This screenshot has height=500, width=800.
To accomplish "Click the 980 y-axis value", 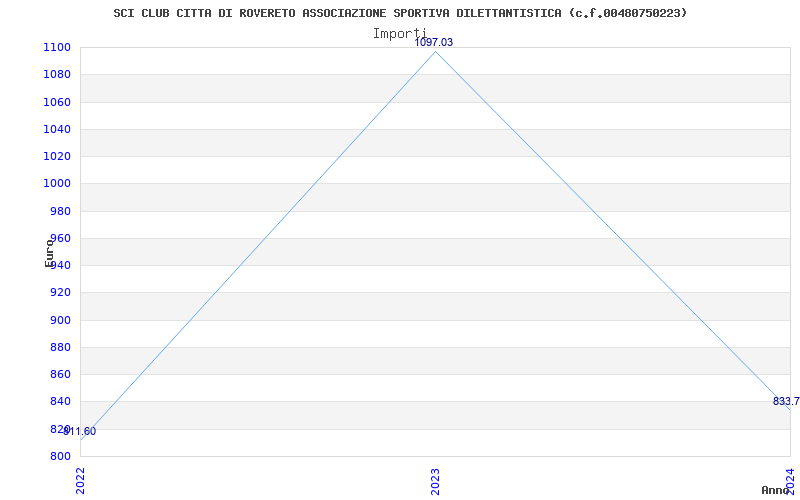I will click(x=60, y=211).
